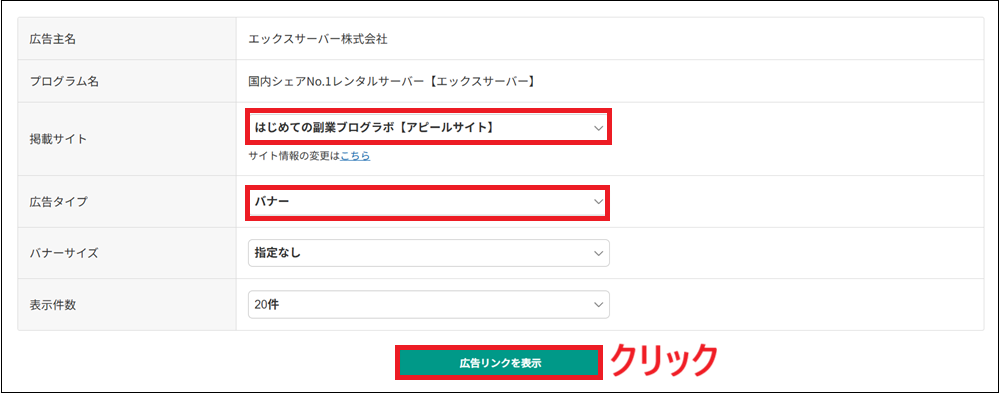Click the 広告リンクを表示 button

pos(499,363)
